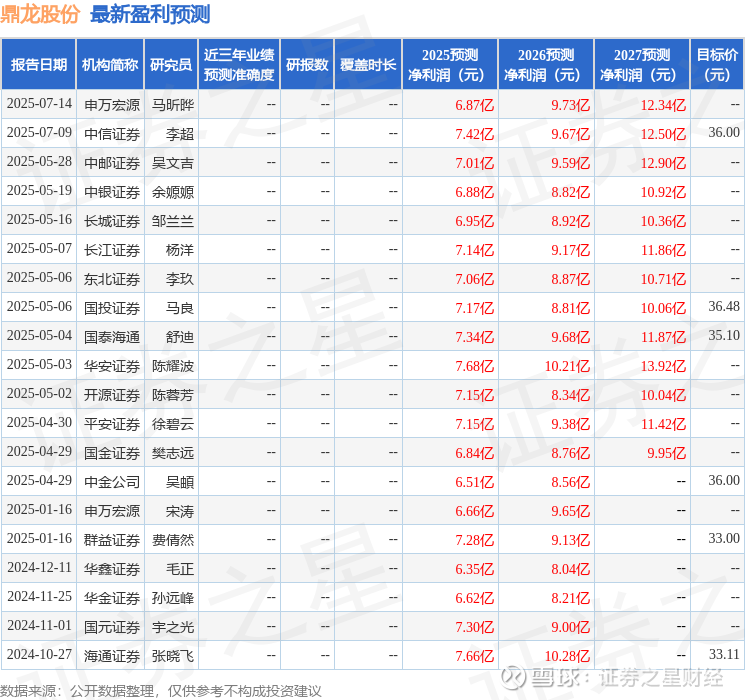Select the 海通证券 cell
This screenshot has height=700, width=745.
(112, 656)
